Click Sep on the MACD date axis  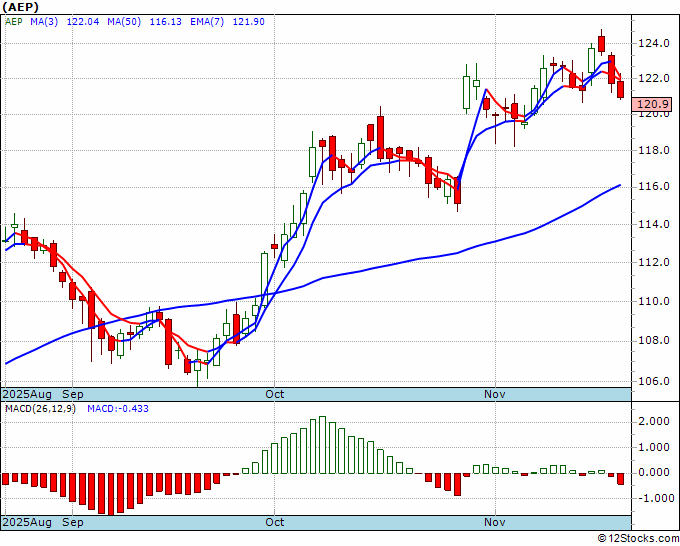point(73,522)
